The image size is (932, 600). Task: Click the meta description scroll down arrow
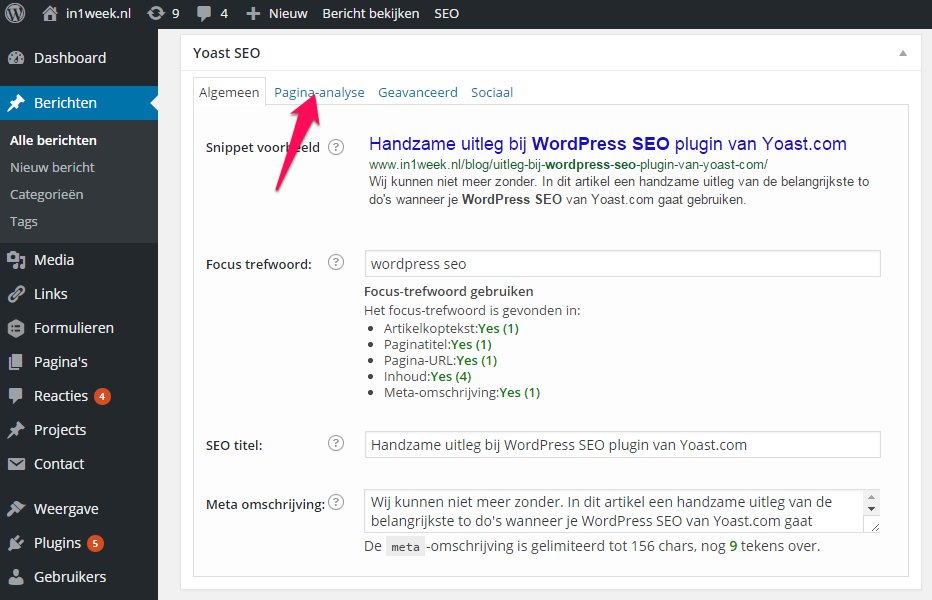pyautogui.click(x=871, y=509)
